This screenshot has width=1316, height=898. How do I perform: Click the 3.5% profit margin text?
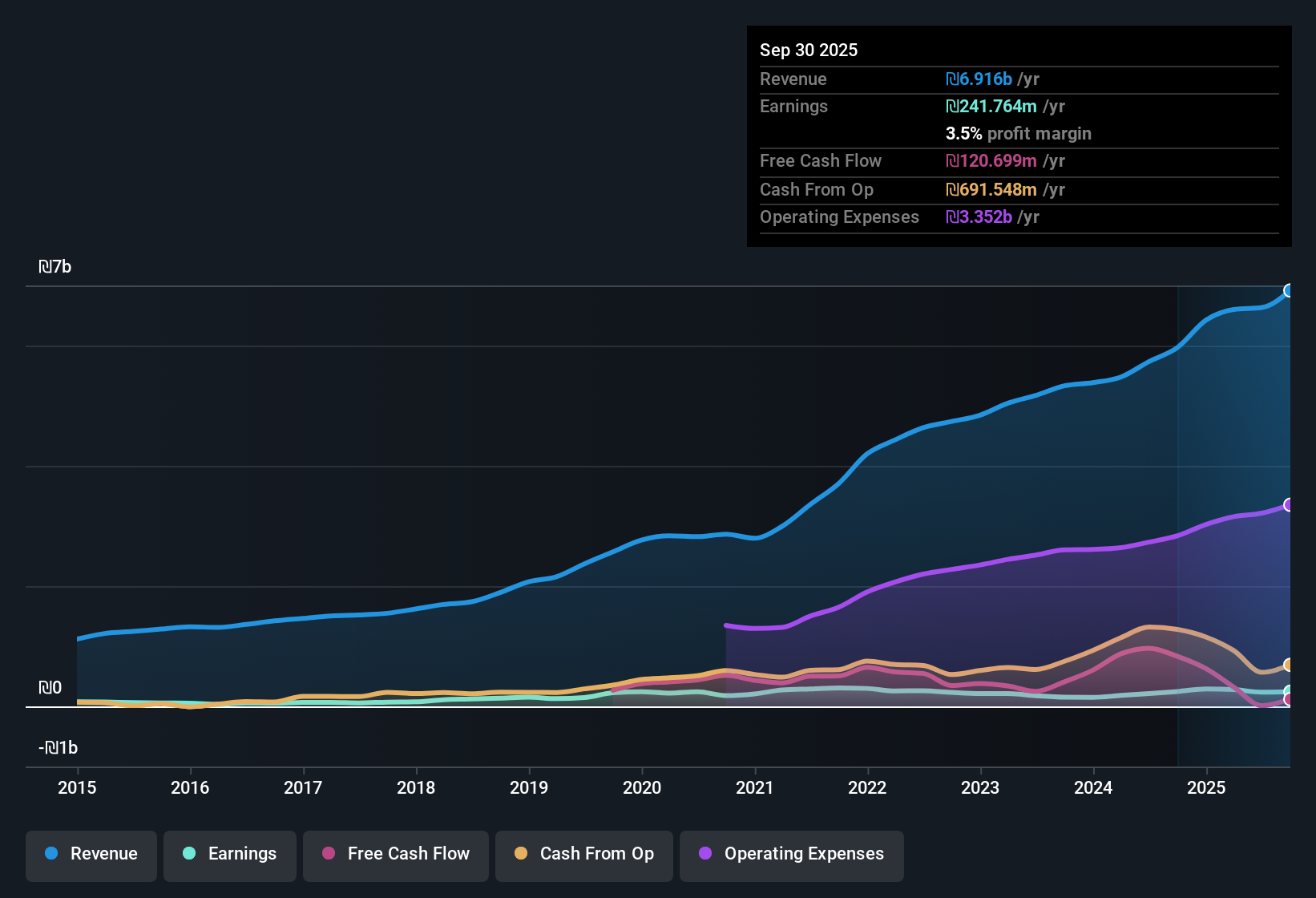point(1019,134)
